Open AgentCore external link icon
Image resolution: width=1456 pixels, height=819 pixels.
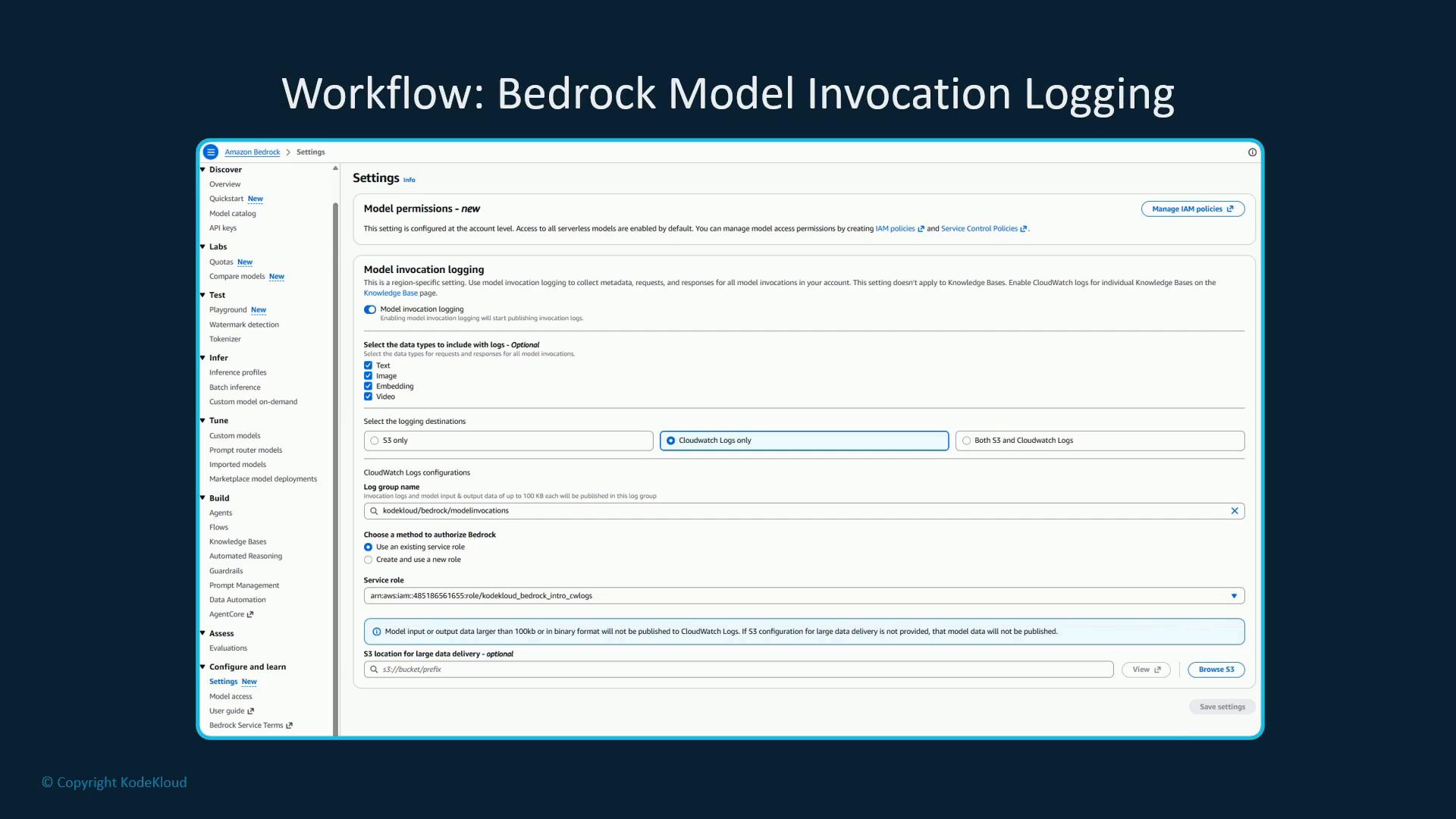(250, 615)
